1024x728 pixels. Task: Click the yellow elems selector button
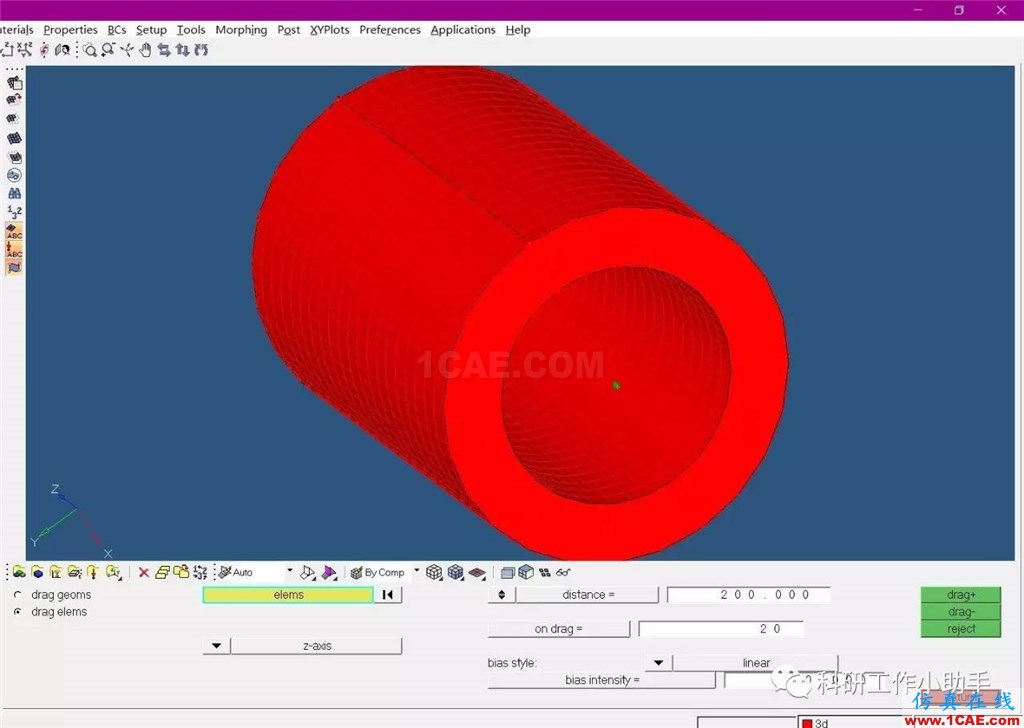click(x=288, y=595)
